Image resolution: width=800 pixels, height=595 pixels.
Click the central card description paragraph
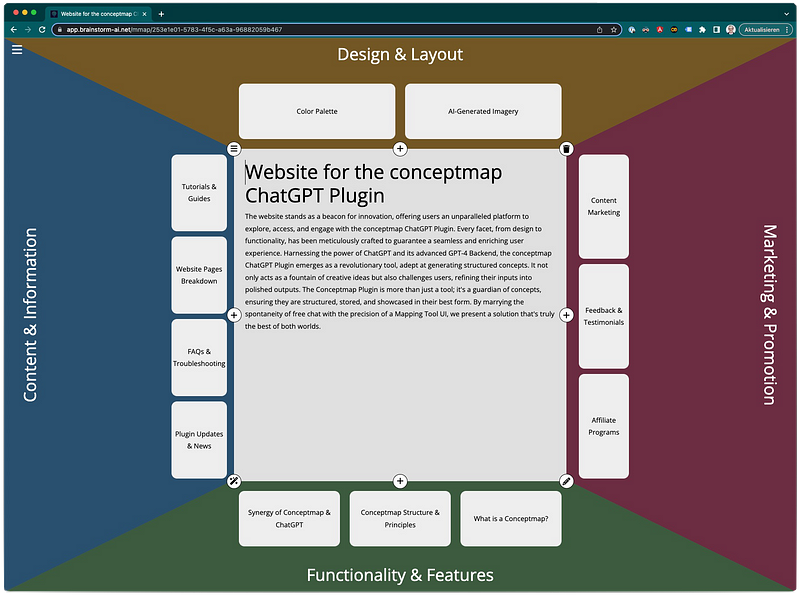tap(399, 271)
